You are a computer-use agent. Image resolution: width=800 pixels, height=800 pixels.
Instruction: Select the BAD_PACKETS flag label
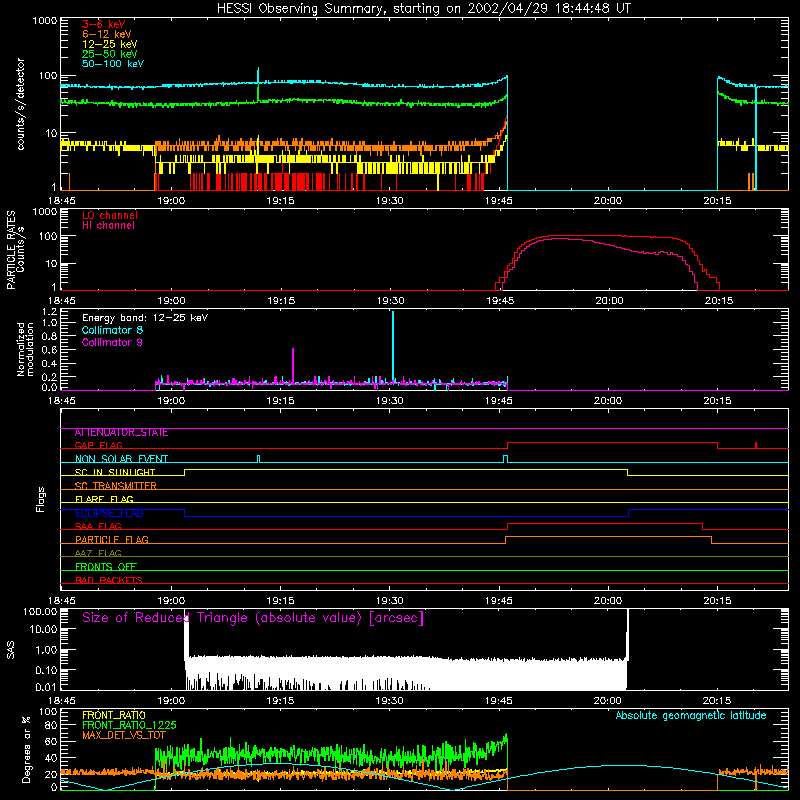109,581
